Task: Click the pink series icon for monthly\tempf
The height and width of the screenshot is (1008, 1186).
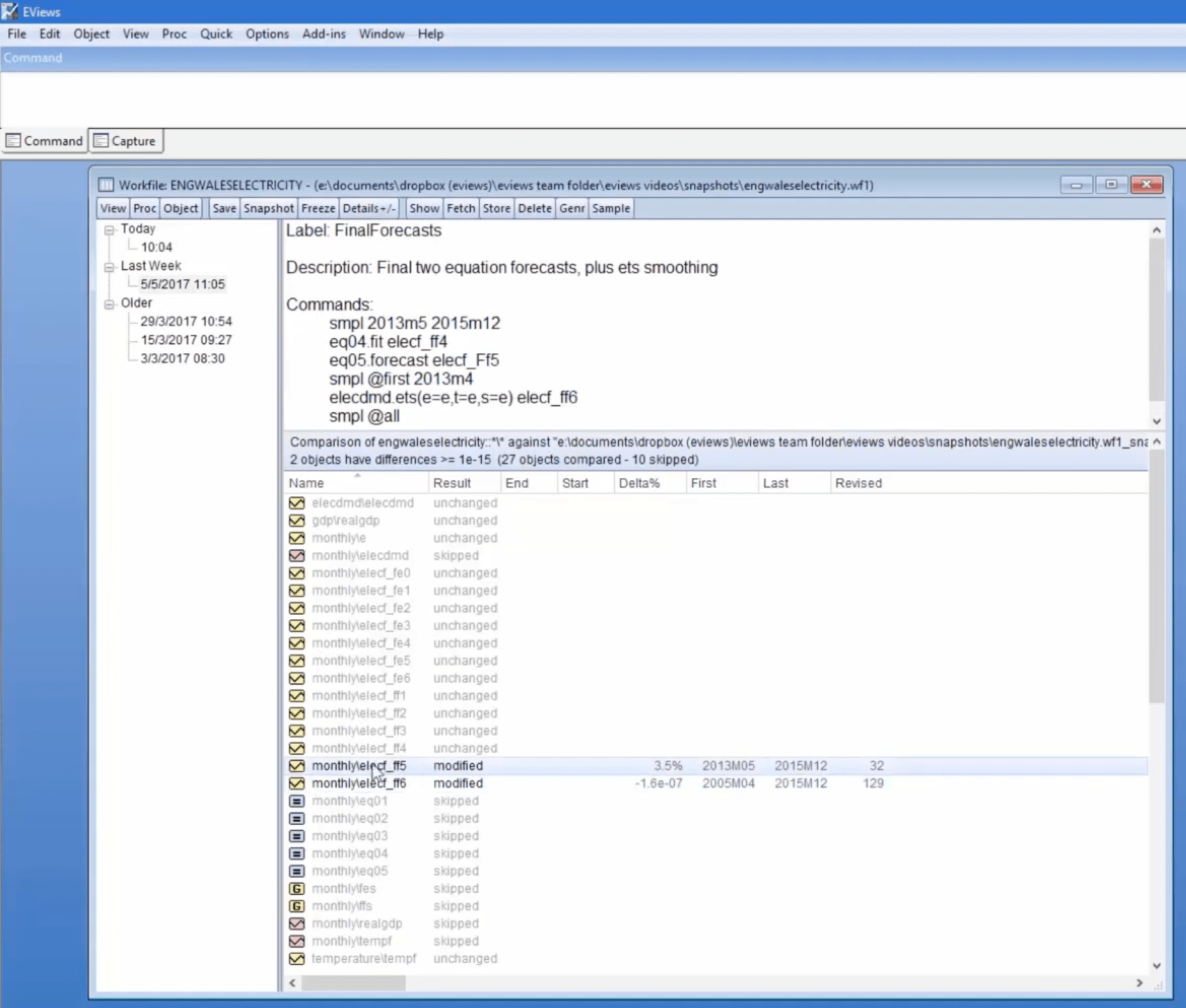Action: click(296, 941)
